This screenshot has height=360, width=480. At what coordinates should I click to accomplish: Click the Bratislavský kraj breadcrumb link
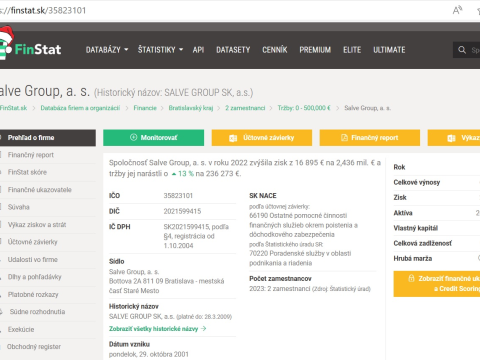coord(191,108)
